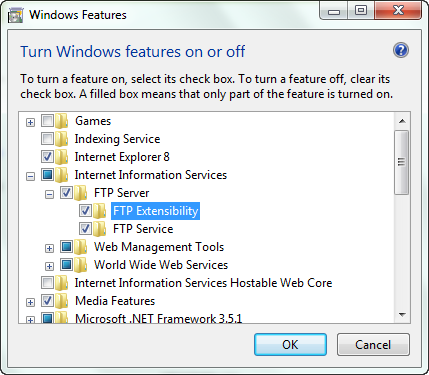Click the Indexing Service folder icon
Image resolution: width=429 pixels, height=375 pixels.
click(x=62, y=139)
